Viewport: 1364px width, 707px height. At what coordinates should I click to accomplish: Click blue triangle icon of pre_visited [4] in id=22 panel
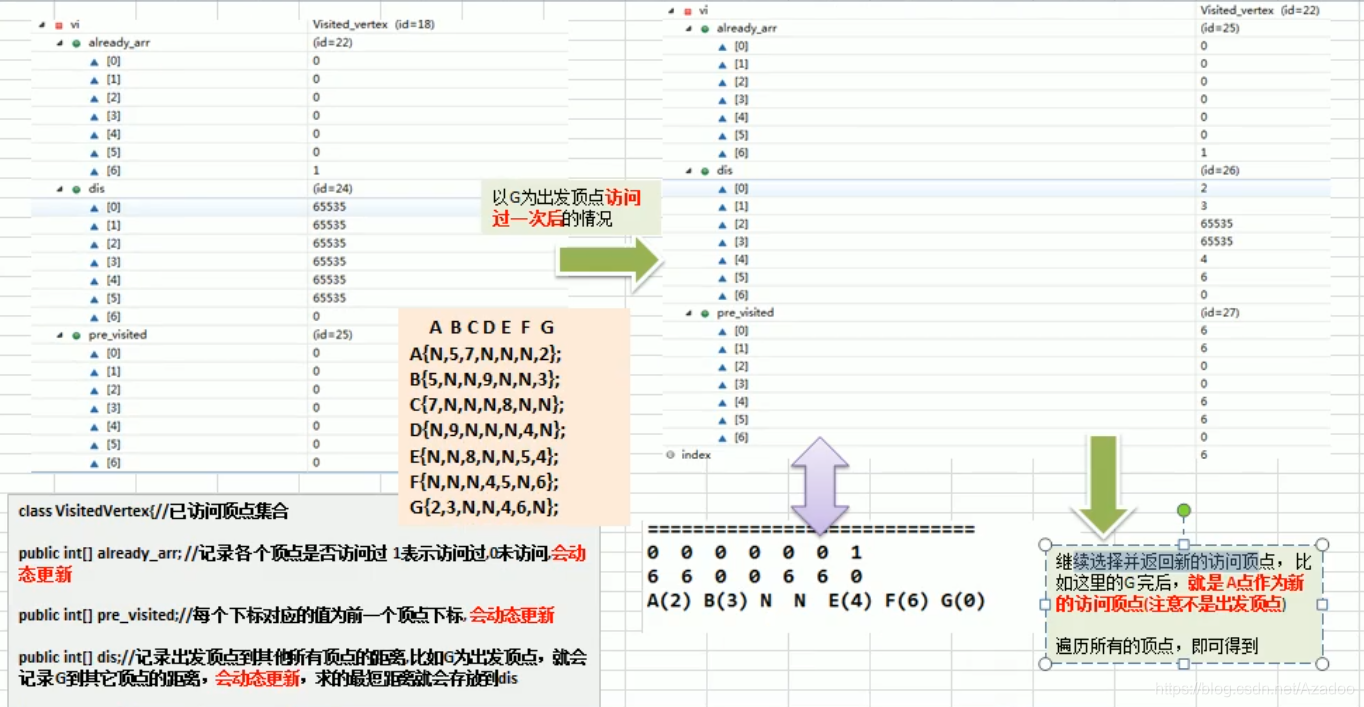click(x=723, y=401)
